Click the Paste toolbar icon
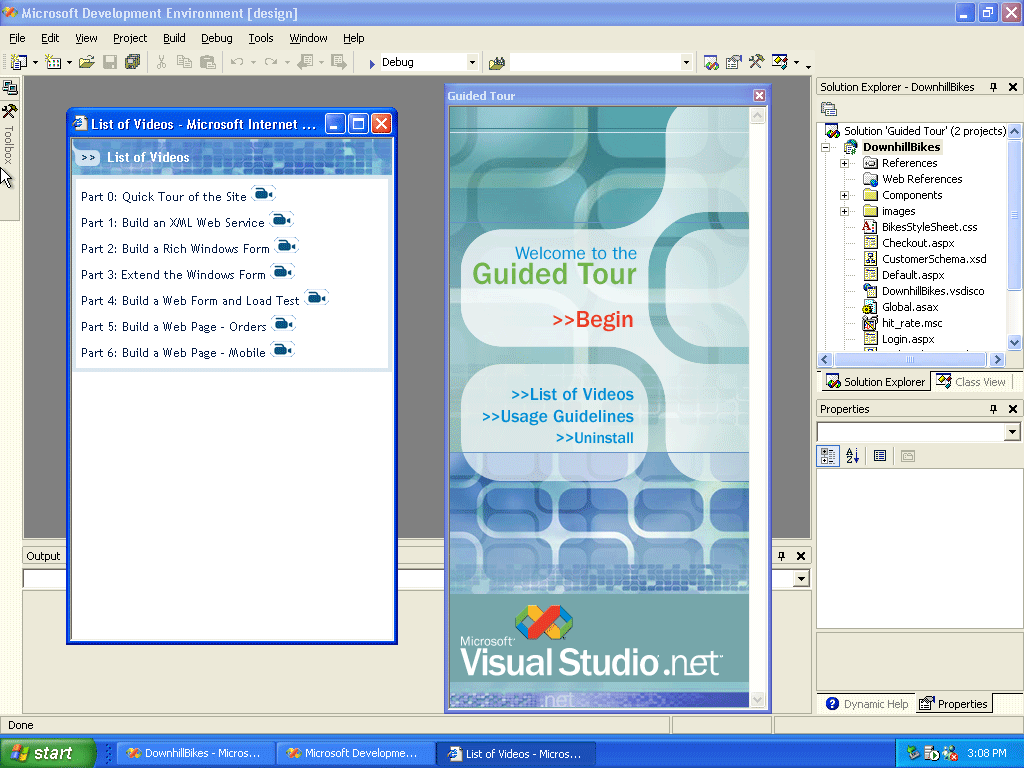Viewport: 1024px width, 768px height. click(x=208, y=62)
